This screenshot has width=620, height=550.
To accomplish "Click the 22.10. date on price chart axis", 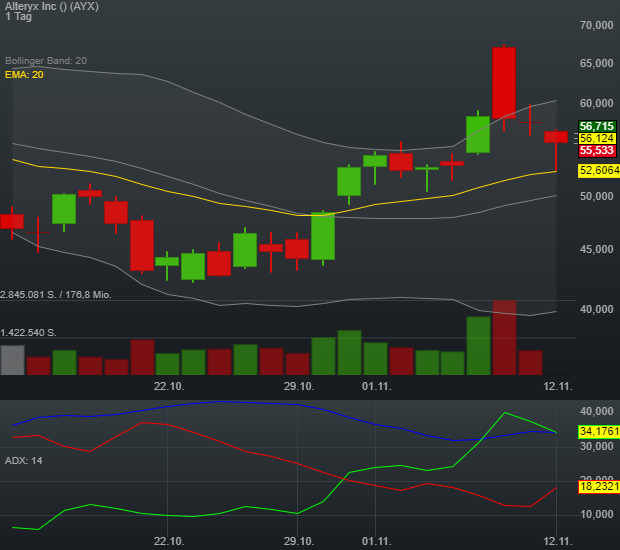I will click(169, 386).
